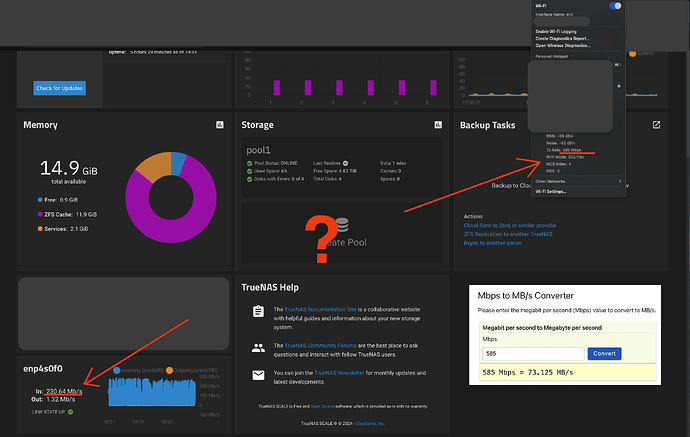
Task: Click the pool1 heading
Action: click(258, 150)
